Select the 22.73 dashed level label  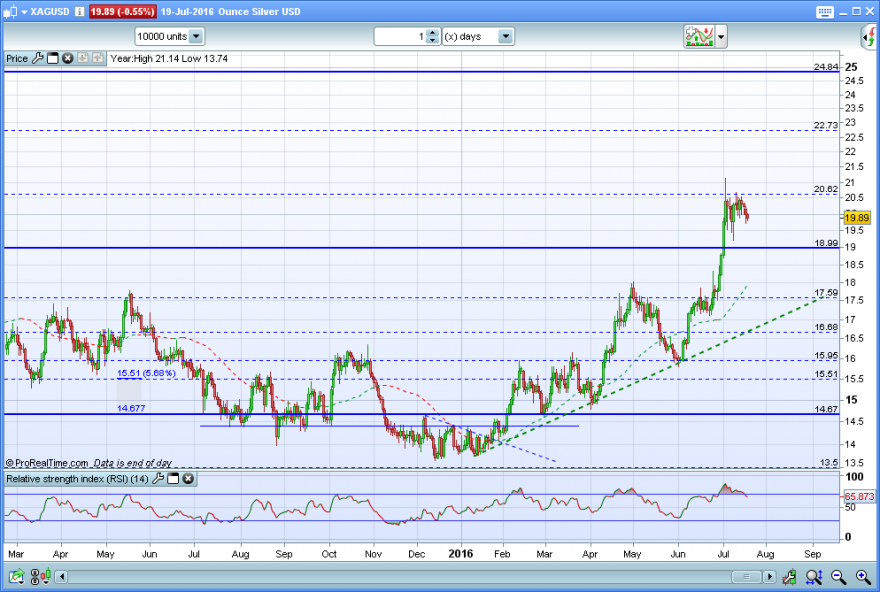(826, 125)
